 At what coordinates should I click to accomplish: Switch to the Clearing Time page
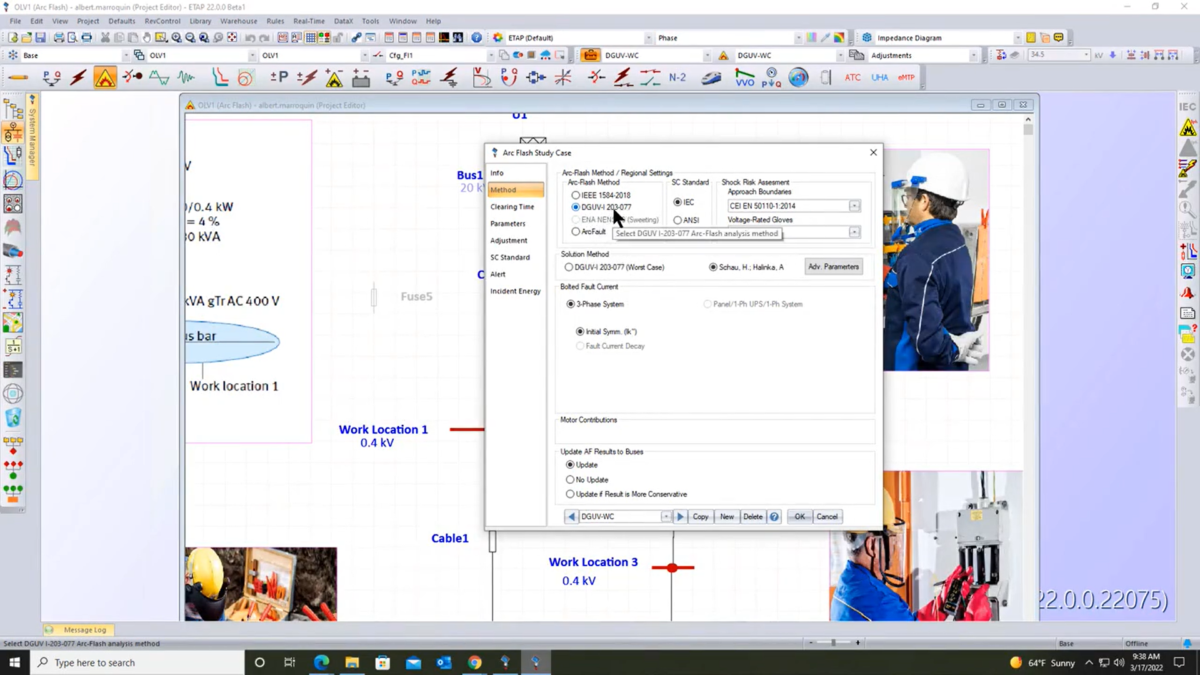pos(512,207)
